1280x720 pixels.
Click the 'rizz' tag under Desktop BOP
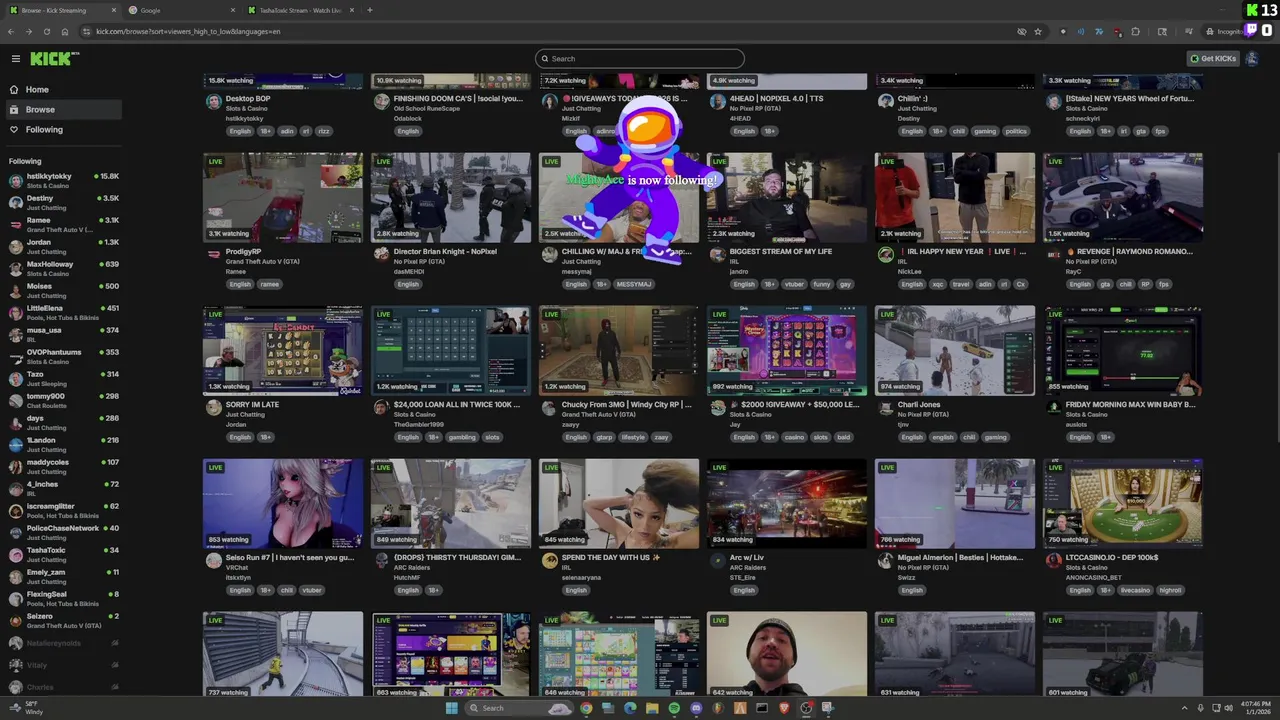323,131
